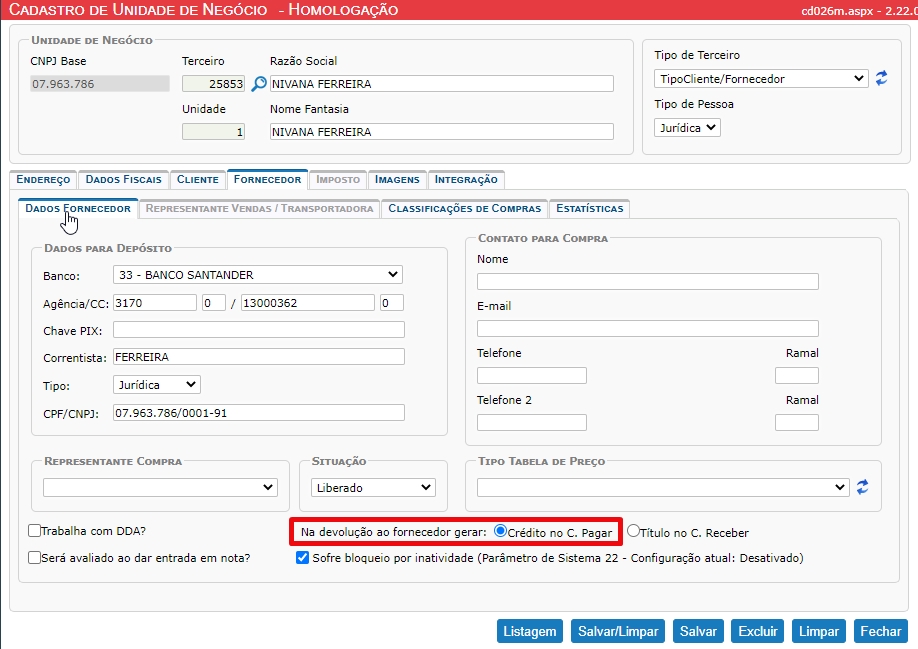918x649 pixels.
Task: Expand the Representante Compra dropdown
Action: coord(160,487)
